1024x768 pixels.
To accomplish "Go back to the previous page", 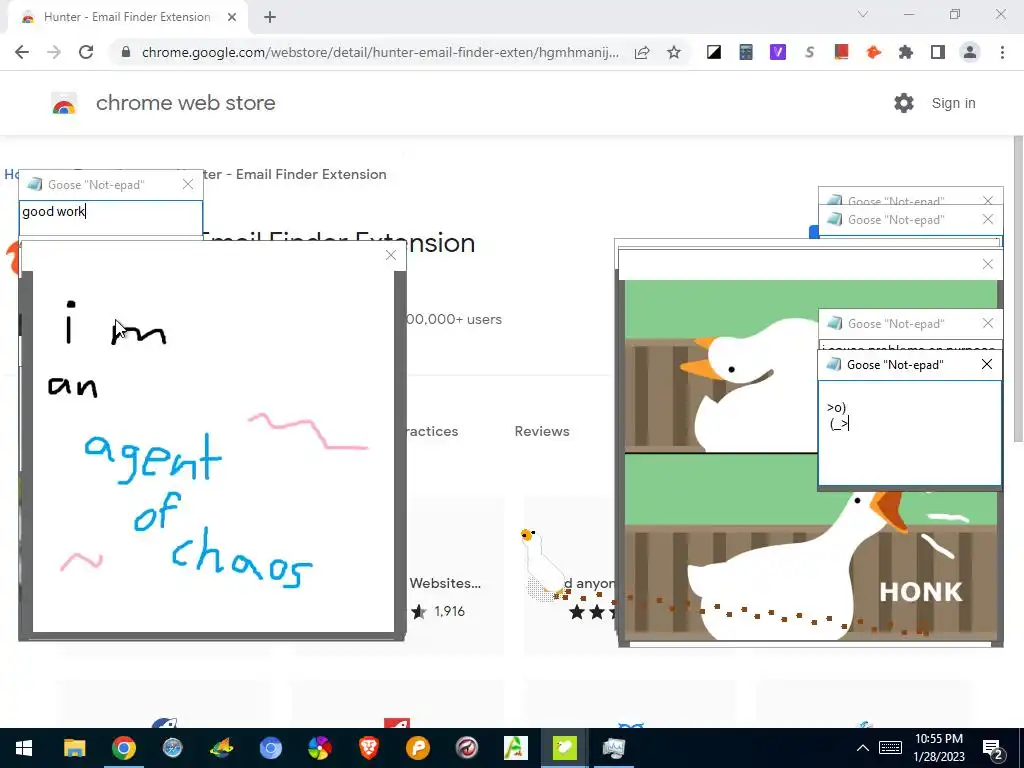I will point(22,52).
